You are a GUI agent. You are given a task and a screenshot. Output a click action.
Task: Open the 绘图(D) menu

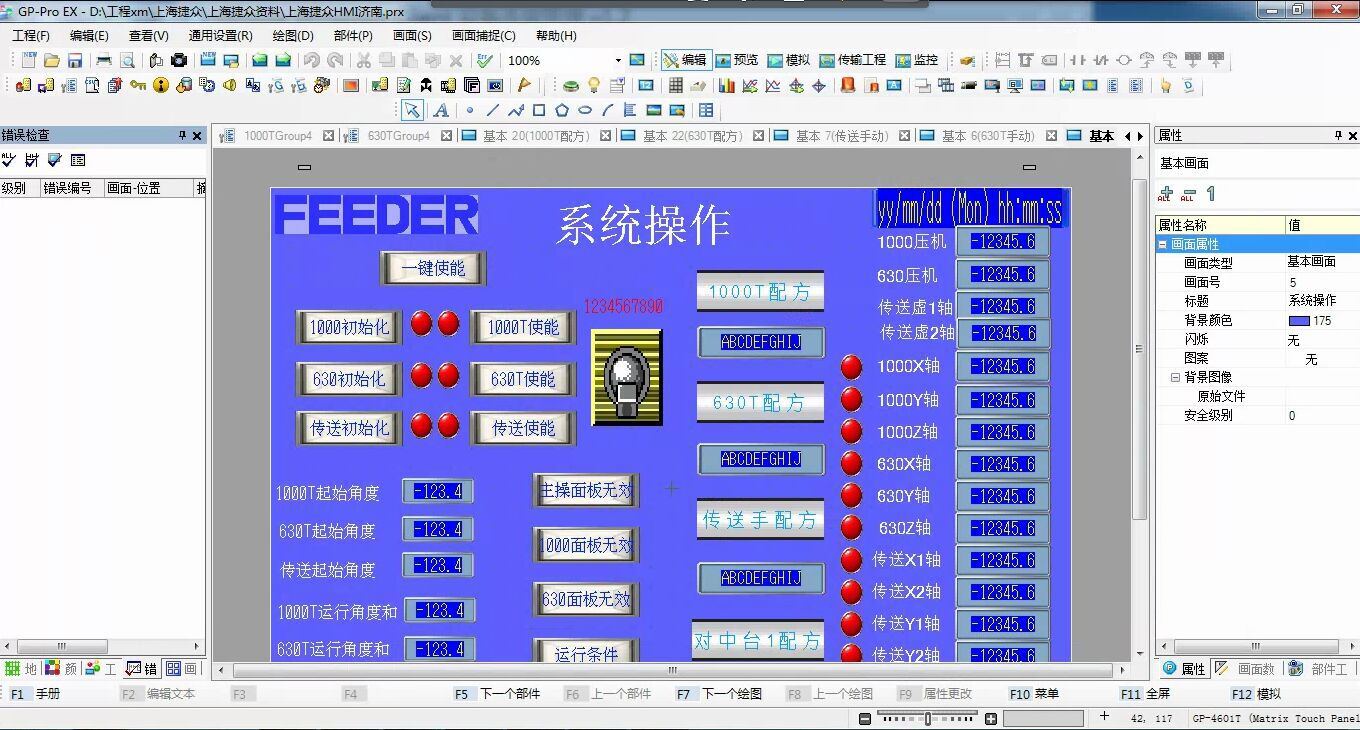click(x=291, y=35)
